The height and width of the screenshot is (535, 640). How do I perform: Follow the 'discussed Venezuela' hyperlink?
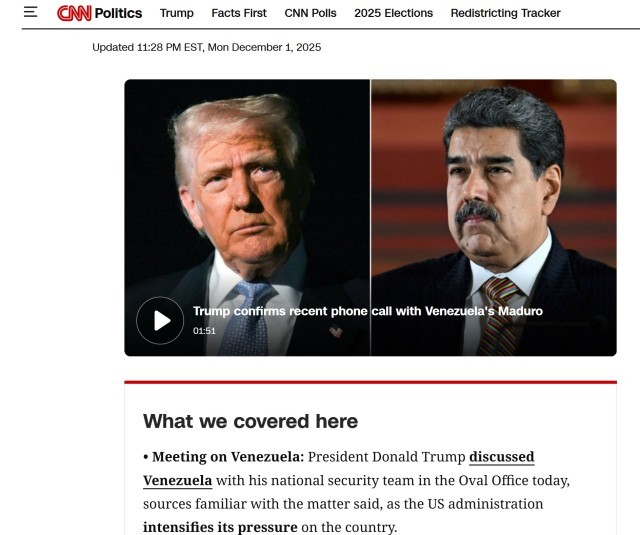502,457
